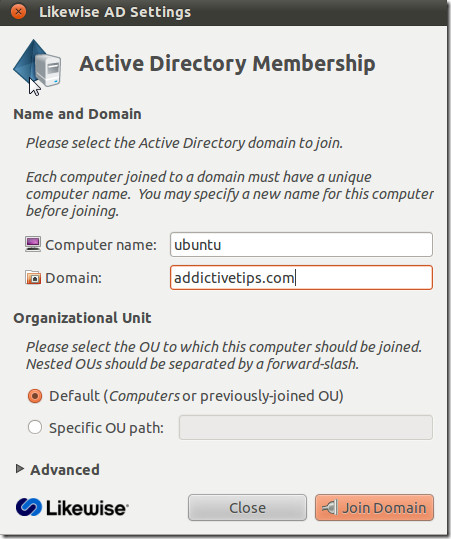Focus the Computer name field containing ubuntu
Viewport: 451px width, 539px height.
301,244
